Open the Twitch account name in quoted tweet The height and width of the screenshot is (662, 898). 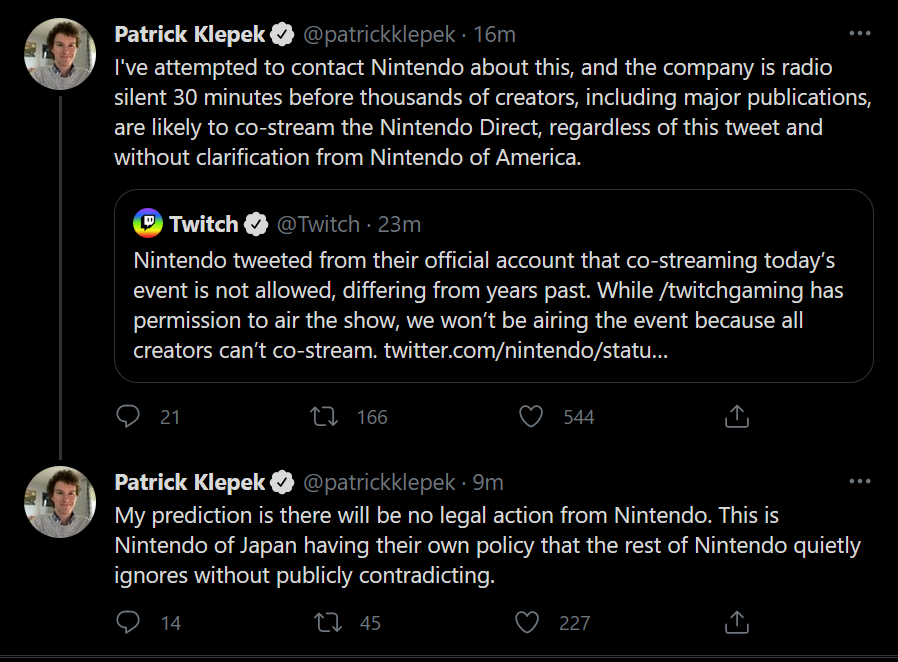[204, 224]
